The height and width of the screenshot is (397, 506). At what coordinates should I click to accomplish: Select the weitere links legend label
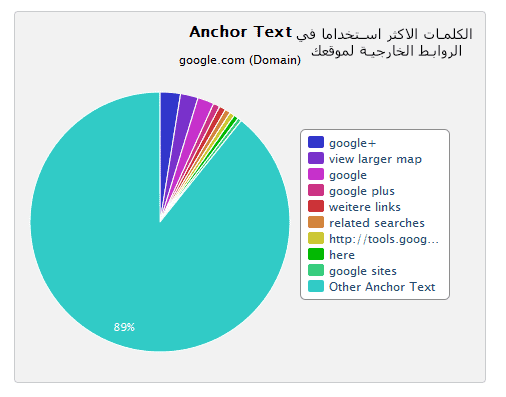point(365,207)
